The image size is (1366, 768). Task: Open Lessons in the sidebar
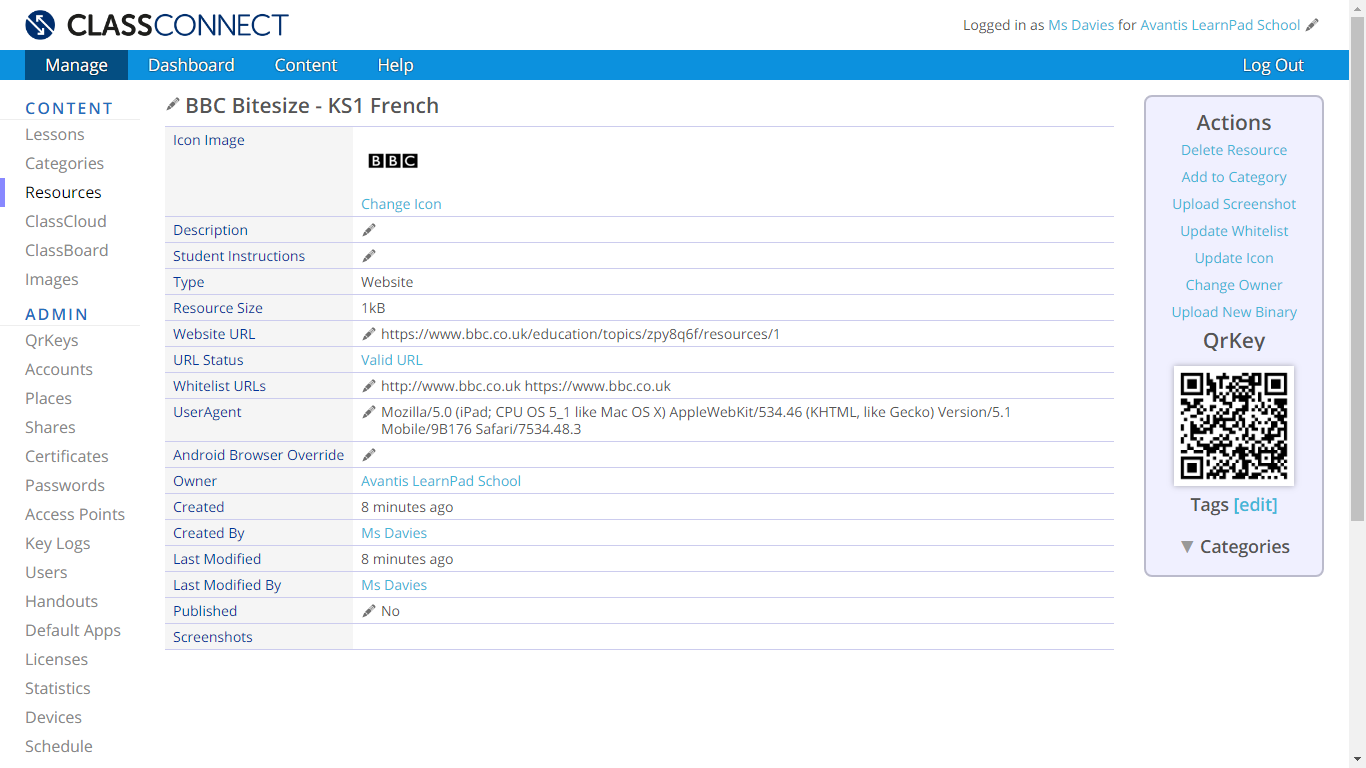(x=55, y=135)
